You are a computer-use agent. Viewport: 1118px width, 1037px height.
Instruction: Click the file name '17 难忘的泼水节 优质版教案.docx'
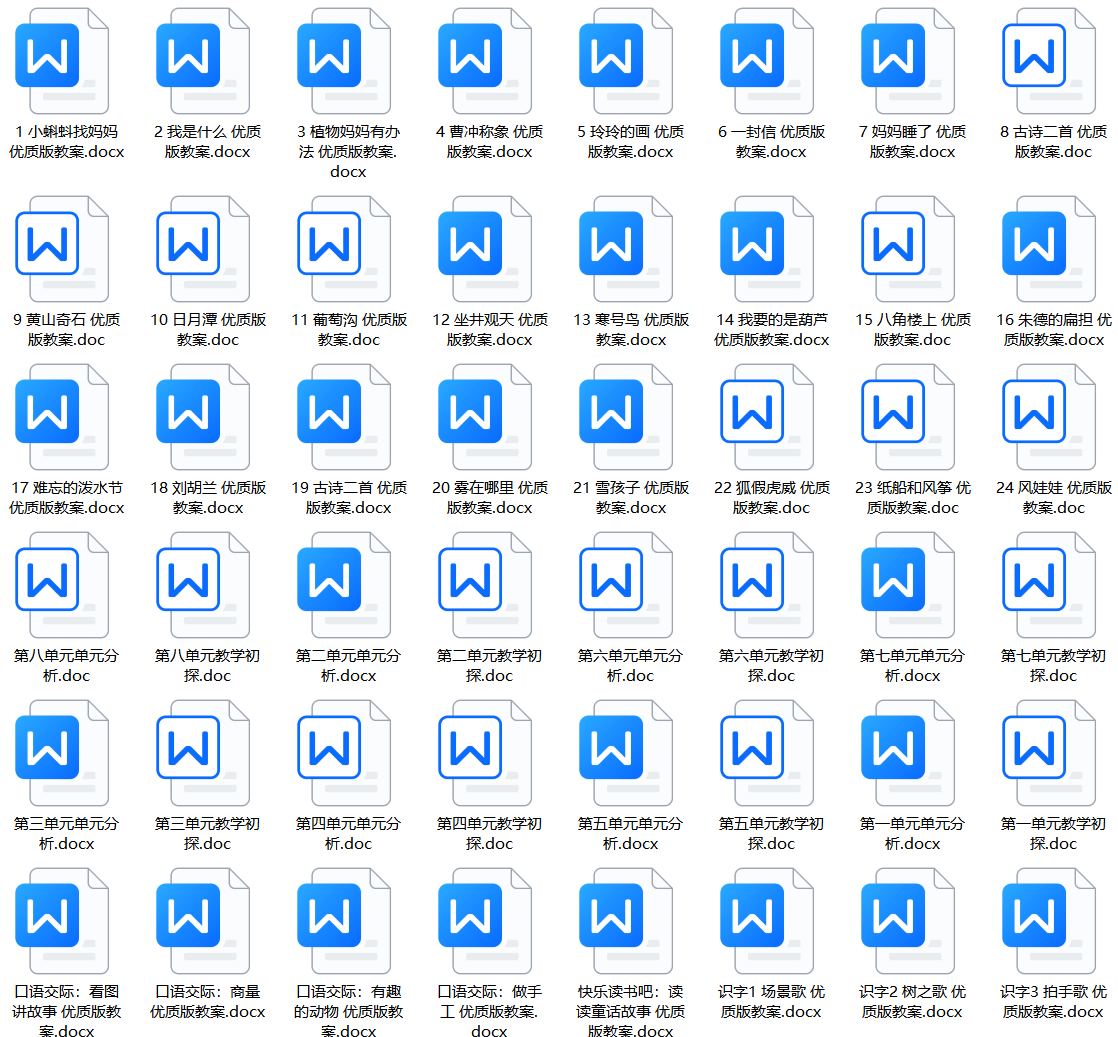click(x=66, y=498)
